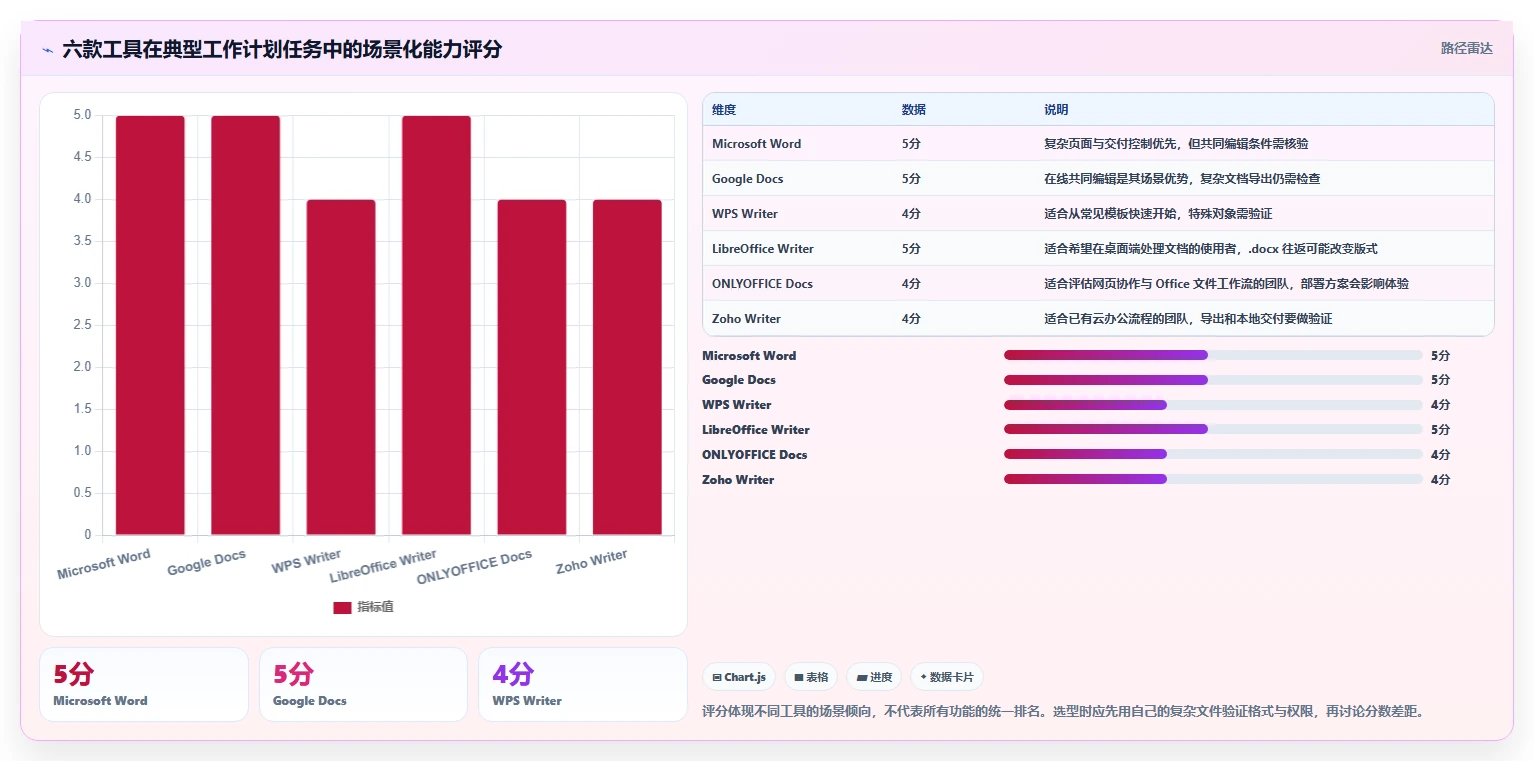Image resolution: width=1534 pixels, height=761 pixels.
Task: Click the LibreOffice Writer progress bar
Action: (x=1213, y=430)
